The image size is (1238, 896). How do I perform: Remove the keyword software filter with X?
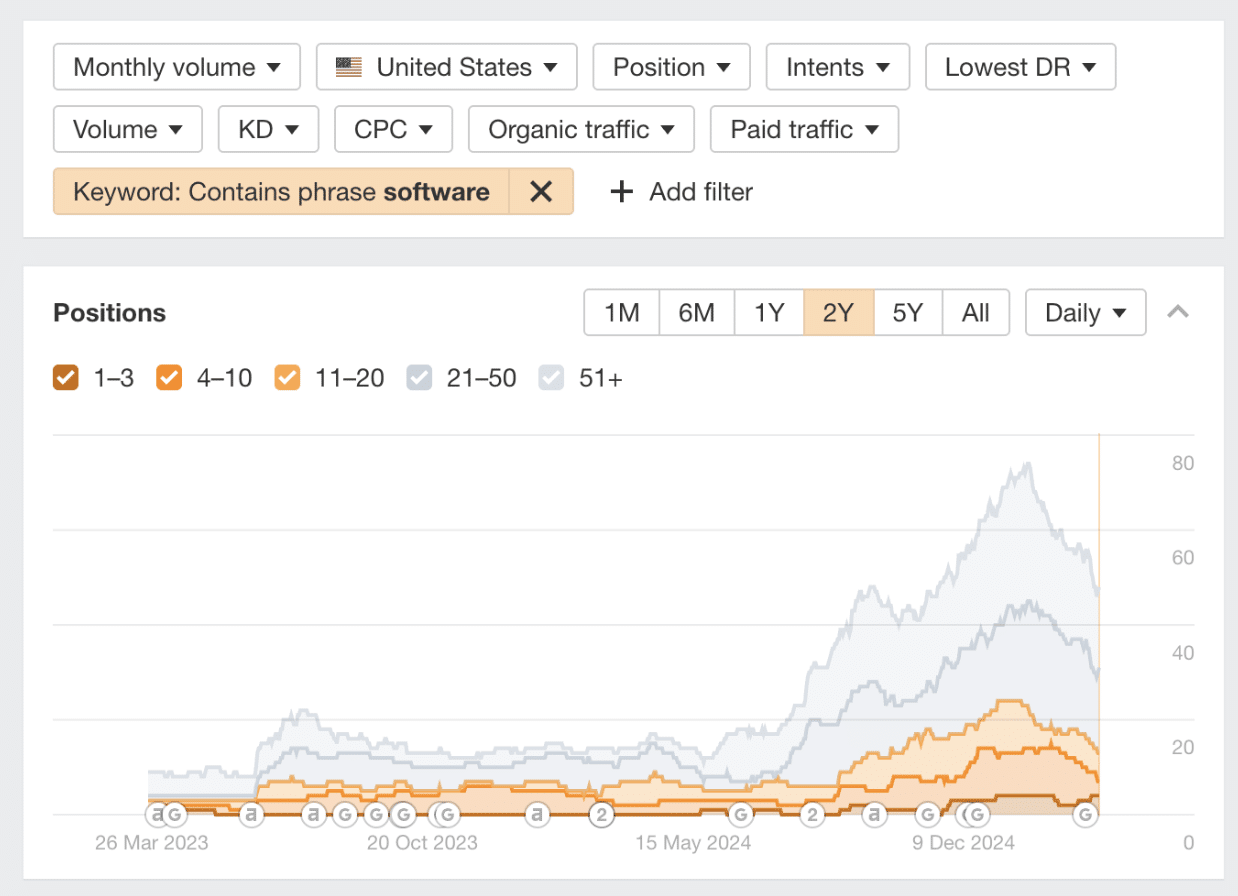pos(541,192)
